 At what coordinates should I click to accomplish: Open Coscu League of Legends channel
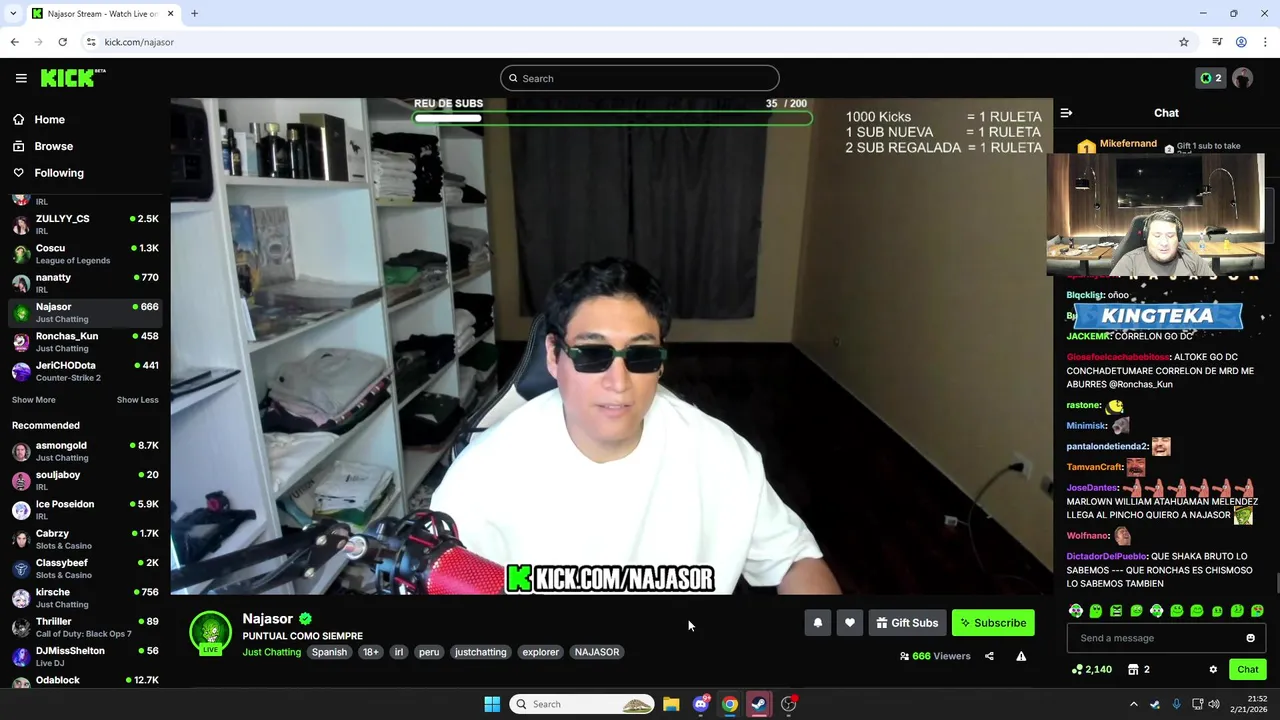[x=85, y=254]
